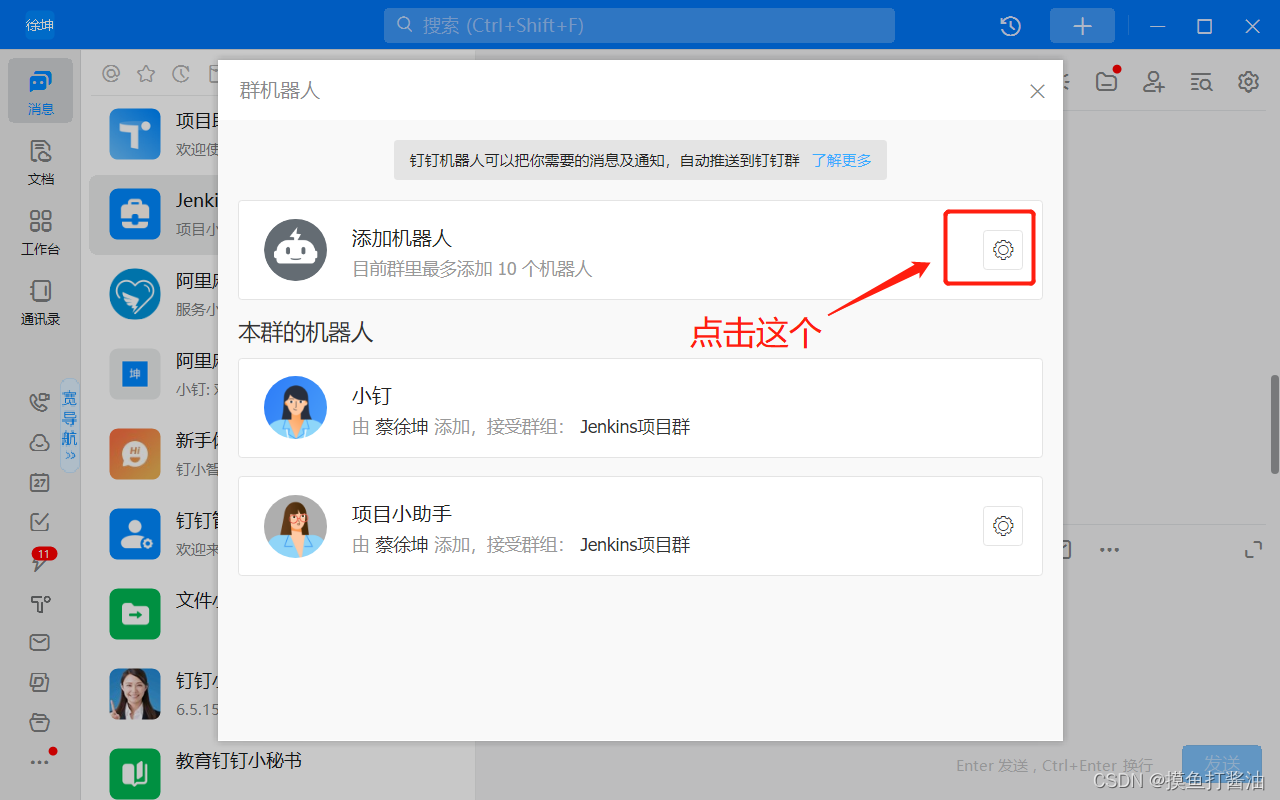Open the history clock icon in title bar

click(1011, 26)
